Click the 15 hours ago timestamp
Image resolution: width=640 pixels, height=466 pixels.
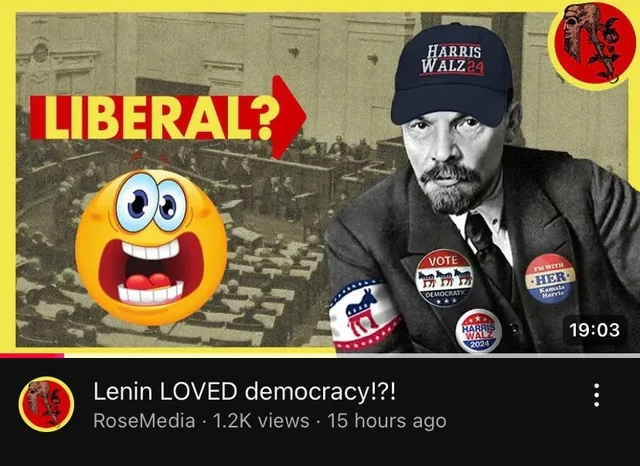387,421
